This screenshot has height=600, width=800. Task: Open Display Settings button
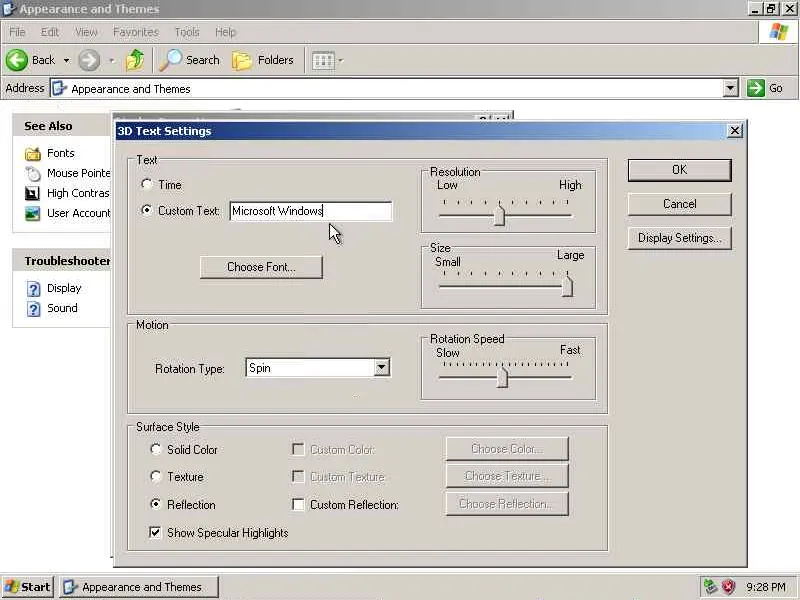pos(680,238)
